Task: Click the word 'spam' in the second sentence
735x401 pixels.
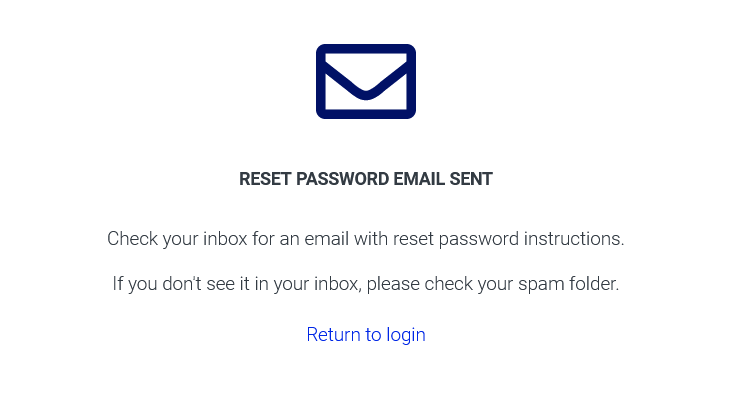Action: pos(541,285)
